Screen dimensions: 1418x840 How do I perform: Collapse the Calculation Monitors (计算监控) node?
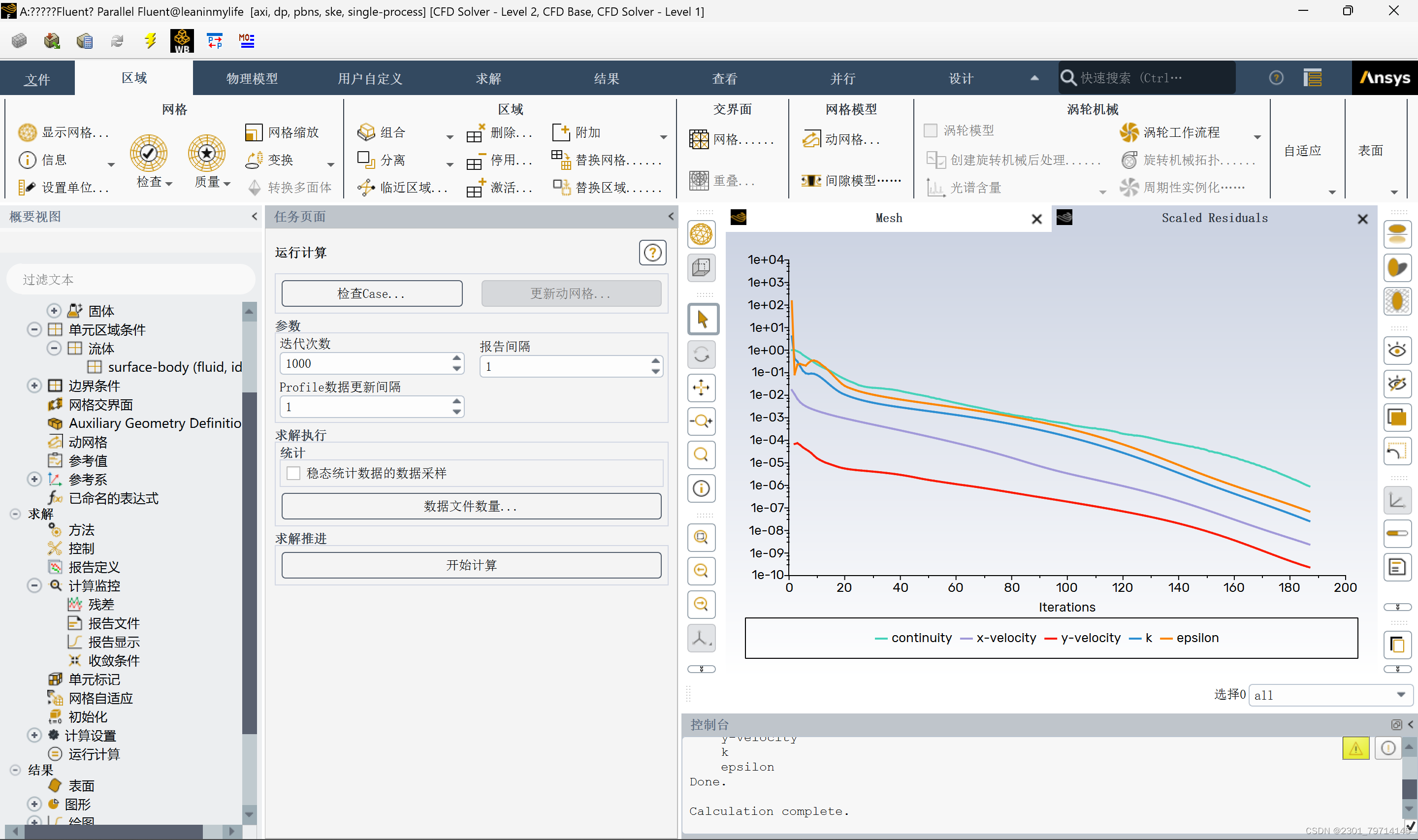pos(34,586)
